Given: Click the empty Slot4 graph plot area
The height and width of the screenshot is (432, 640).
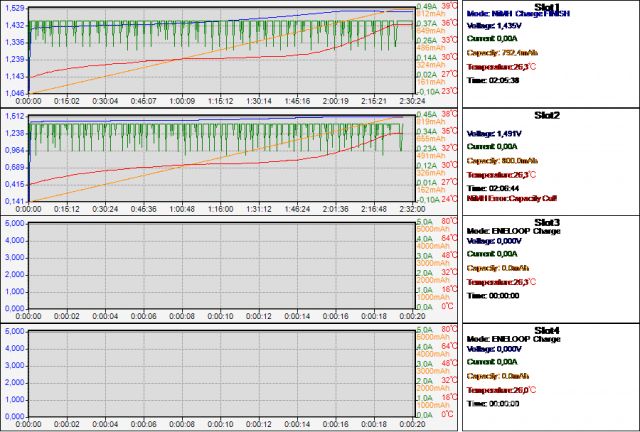Looking at the screenshot, I should 222,374.
